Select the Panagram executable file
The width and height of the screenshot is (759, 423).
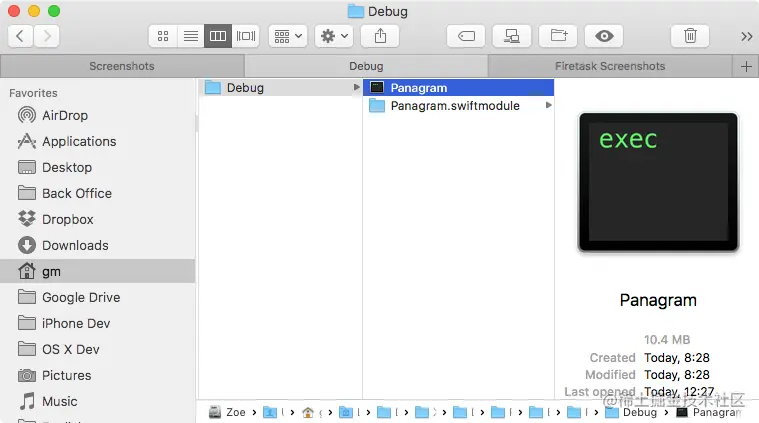click(458, 88)
